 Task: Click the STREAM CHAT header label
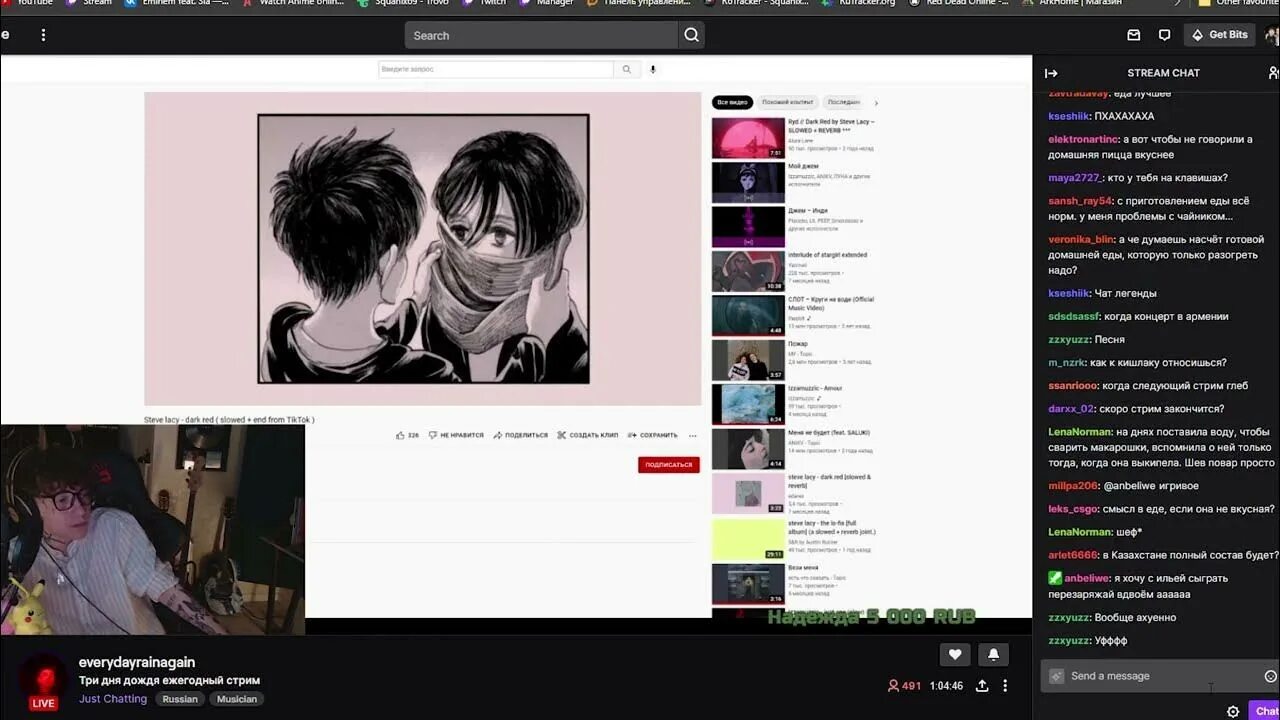tap(1163, 73)
